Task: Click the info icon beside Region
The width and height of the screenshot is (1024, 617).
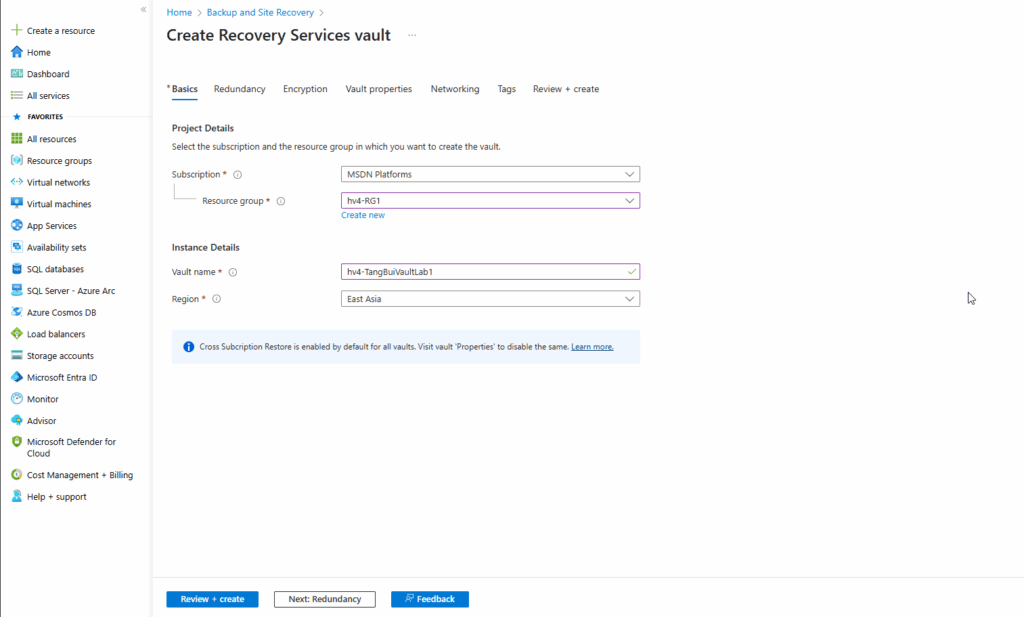Action: point(216,299)
